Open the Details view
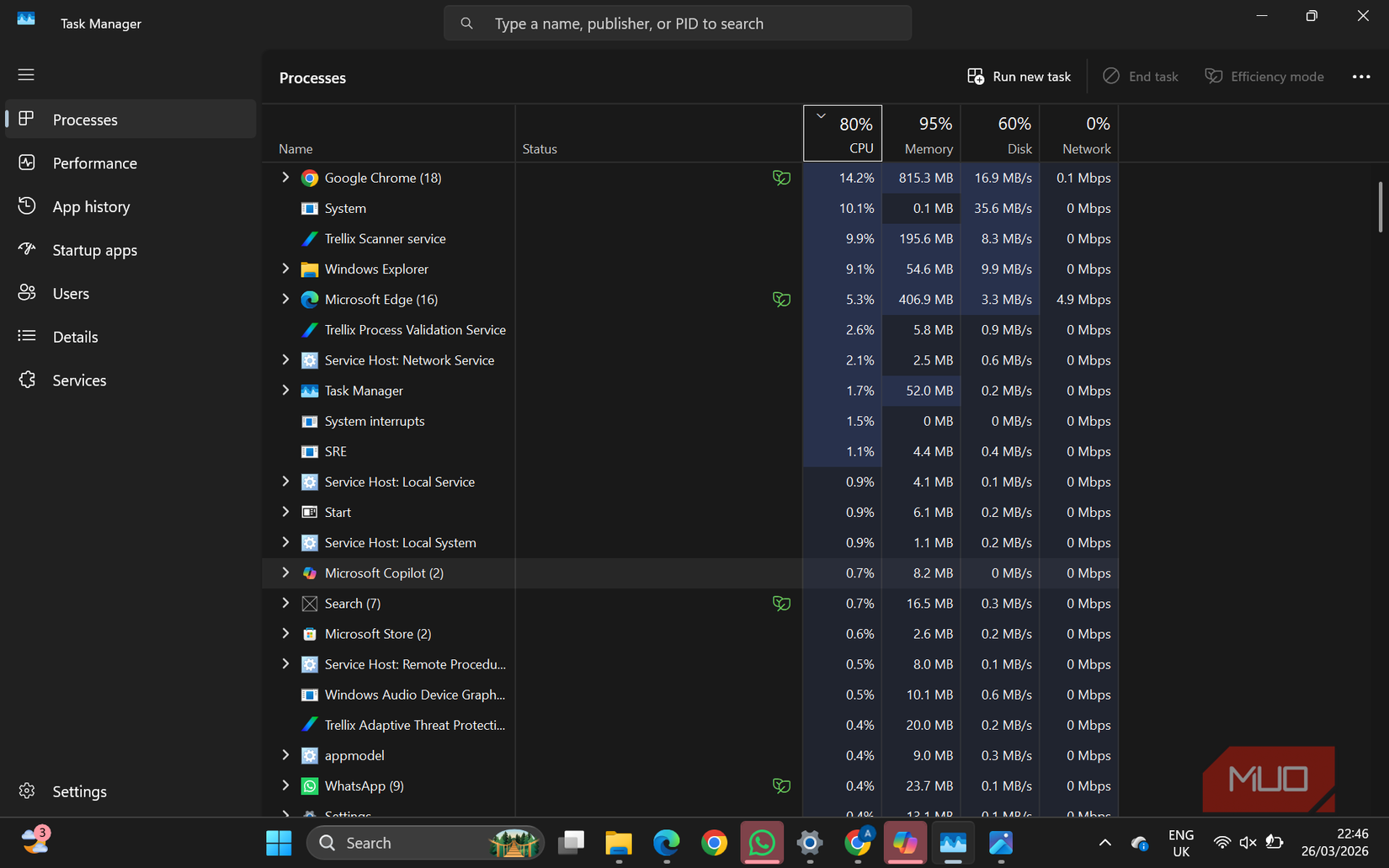This screenshot has height=868, width=1389. pyautogui.click(x=75, y=336)
